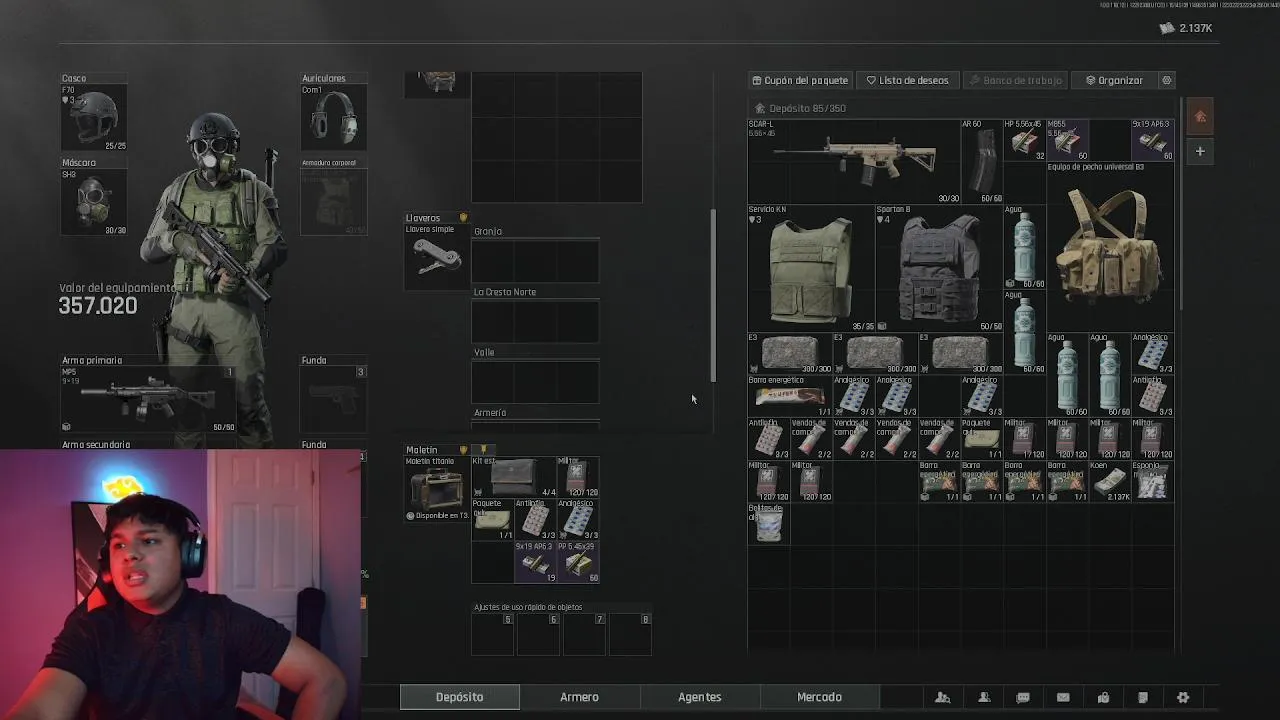Click quick-use slot 6
This screenshot has height=720, width=1280.
pyautogui.click(x=539, y=635)
